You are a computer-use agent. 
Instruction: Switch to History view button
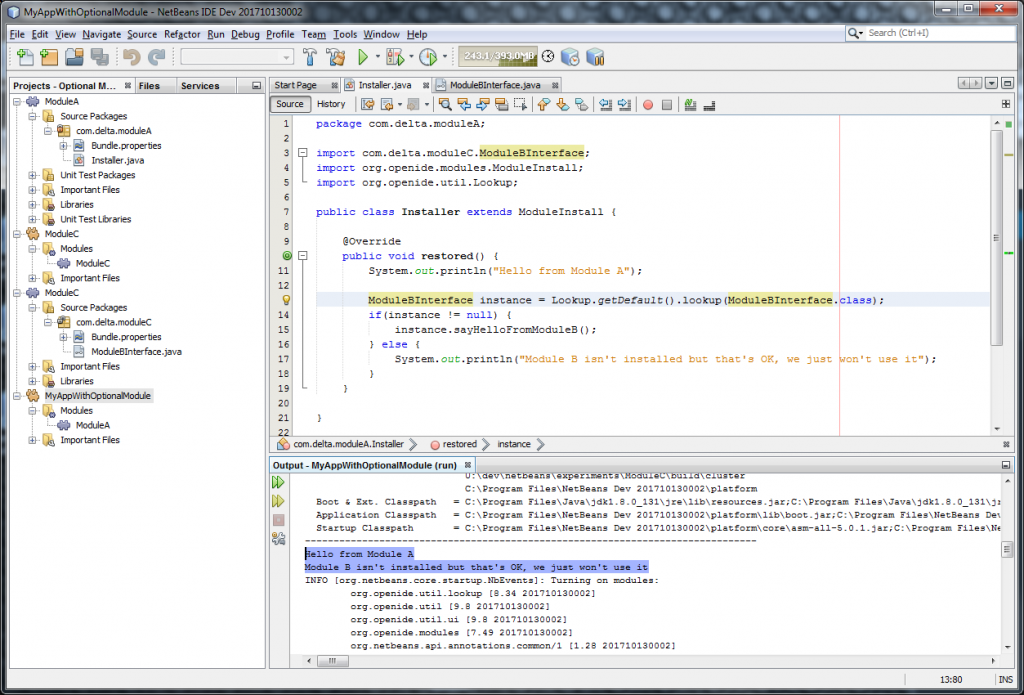click(x=331, y=104)
